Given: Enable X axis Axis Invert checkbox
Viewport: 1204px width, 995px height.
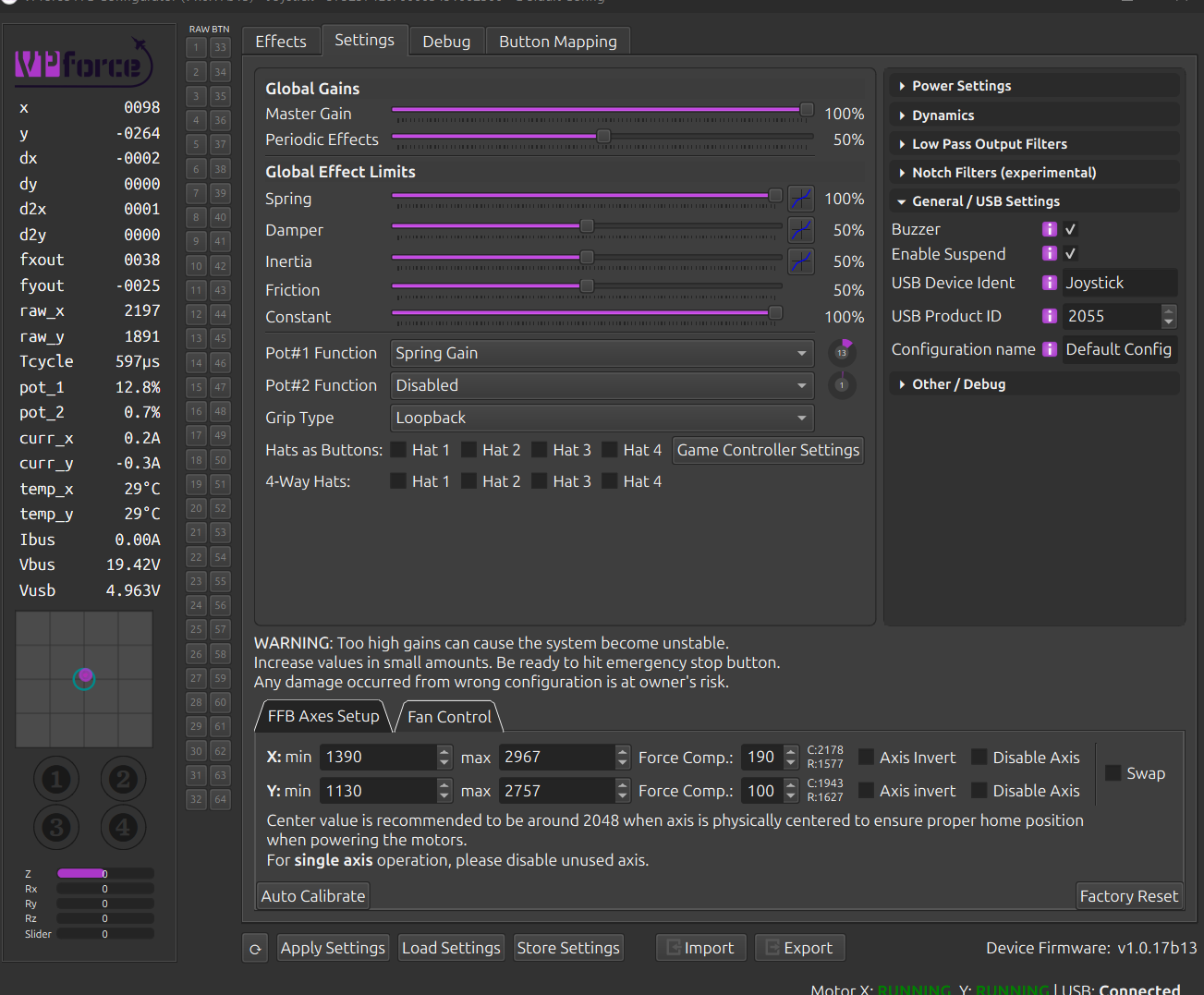Looking at the screenshot, I should pyautogui.click(x=867, y=758).
